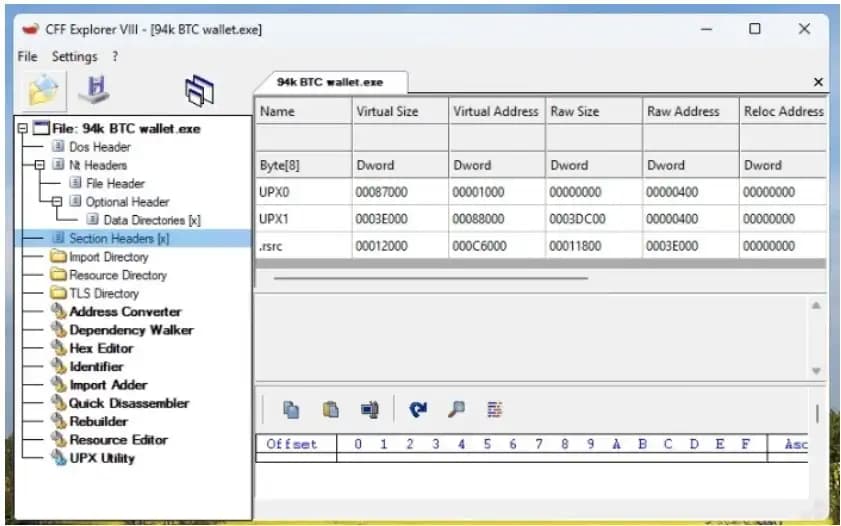Click the Hex Editor tool icon
Screen dimensions: 841x526
point(58,348)
